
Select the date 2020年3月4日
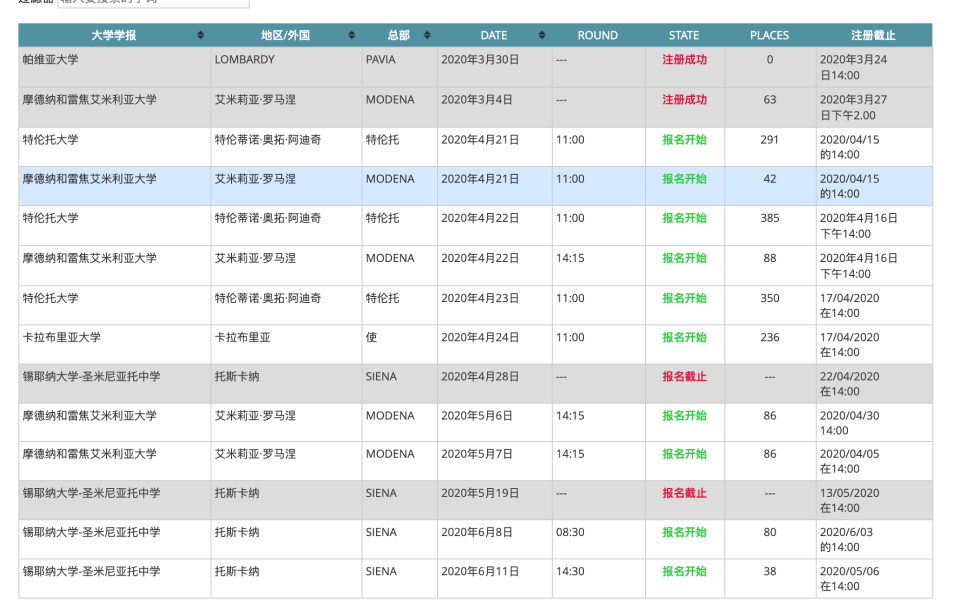(x=476, y=99)
